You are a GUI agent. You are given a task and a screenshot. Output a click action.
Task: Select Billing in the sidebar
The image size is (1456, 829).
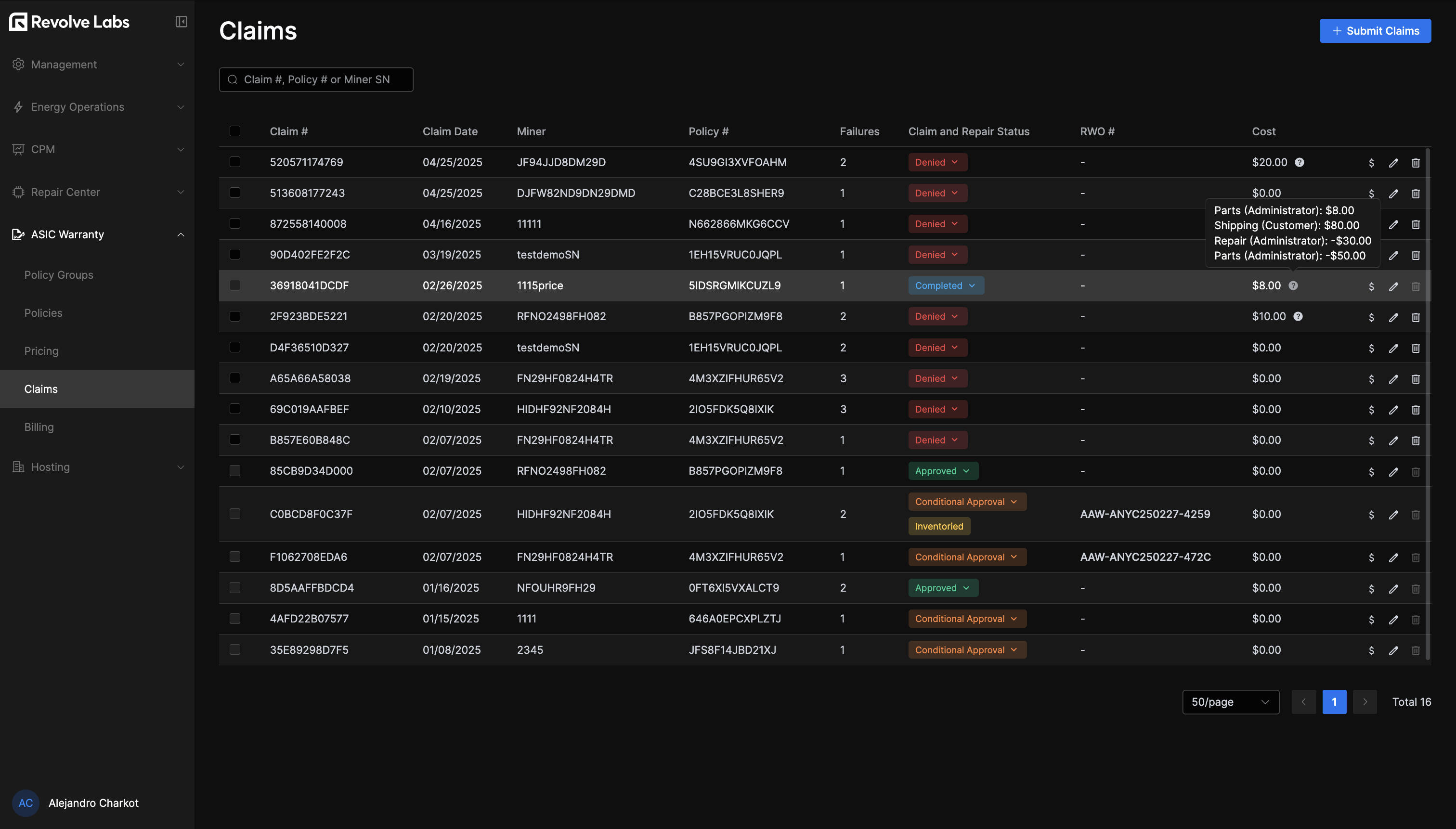tap(39, 427)
